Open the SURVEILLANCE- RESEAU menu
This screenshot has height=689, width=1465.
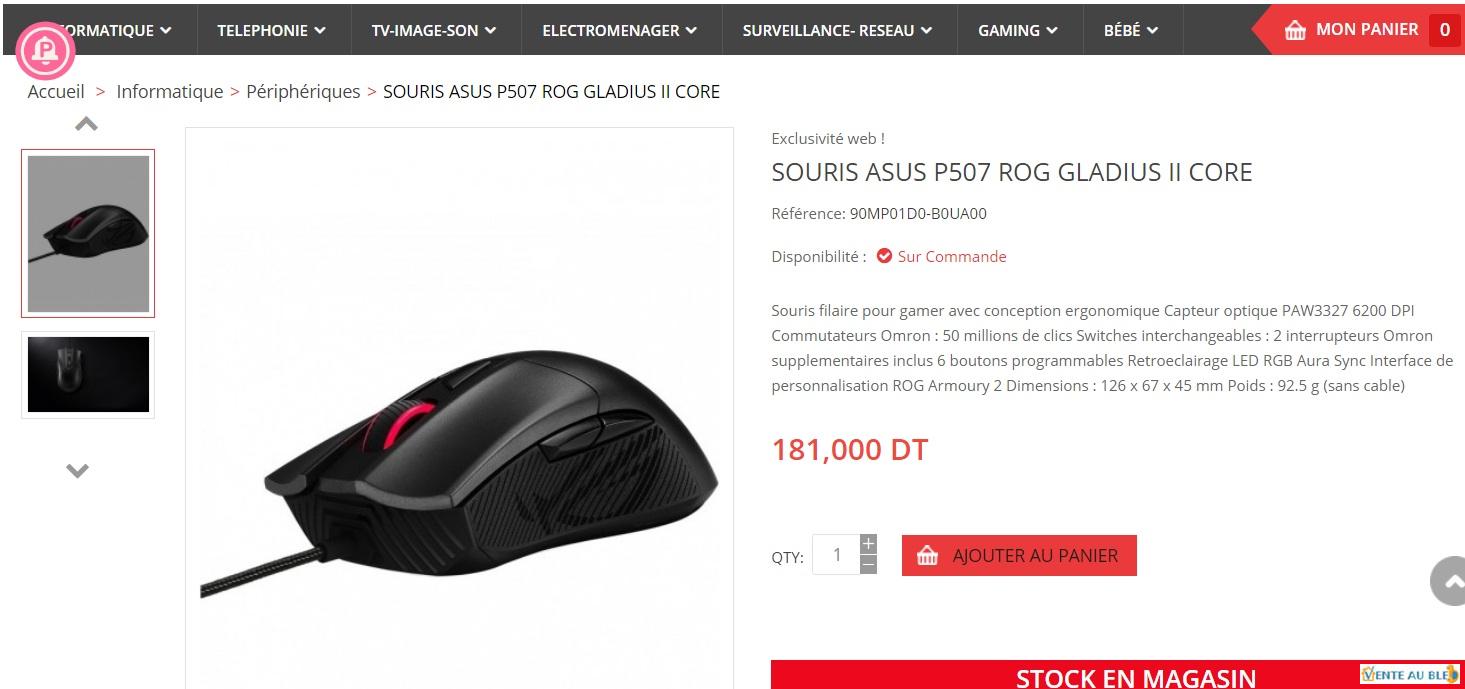[x=838, y=30]
